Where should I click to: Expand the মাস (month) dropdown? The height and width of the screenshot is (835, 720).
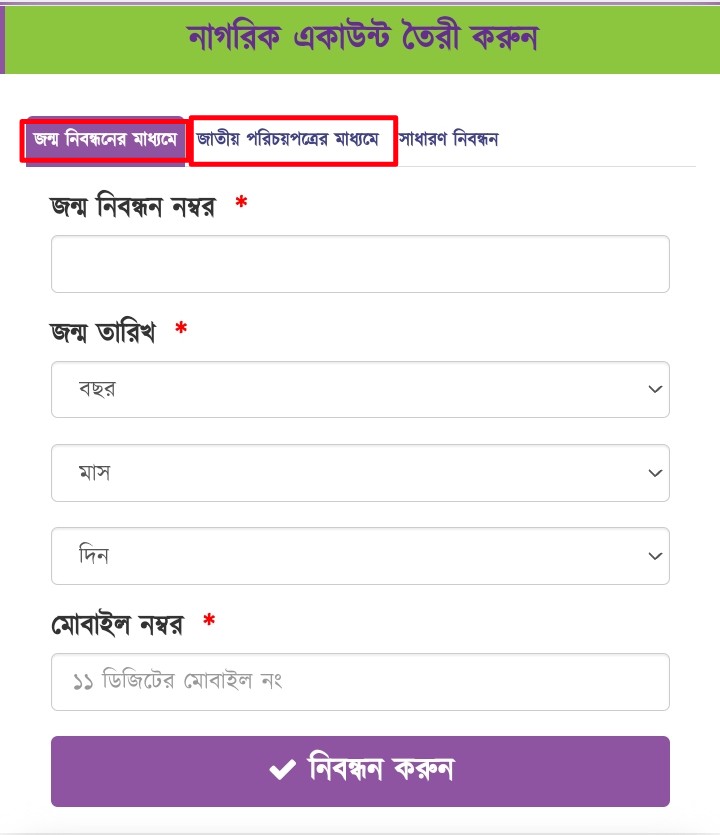tap(360, 473)
